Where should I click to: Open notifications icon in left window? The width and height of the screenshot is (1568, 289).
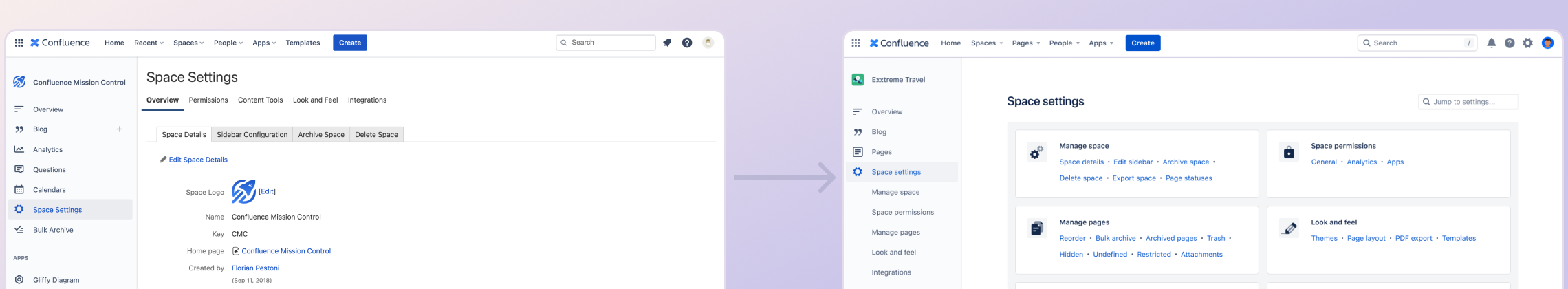667,43
